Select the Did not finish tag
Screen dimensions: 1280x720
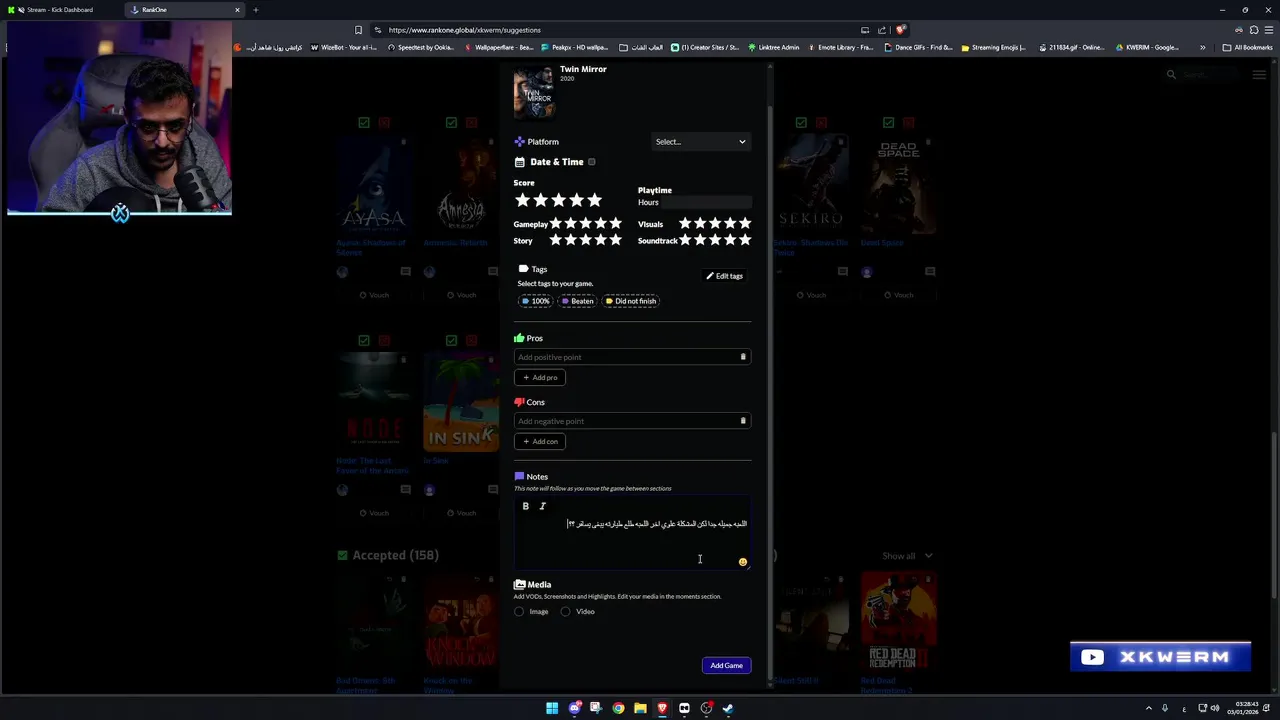[631, 301]
